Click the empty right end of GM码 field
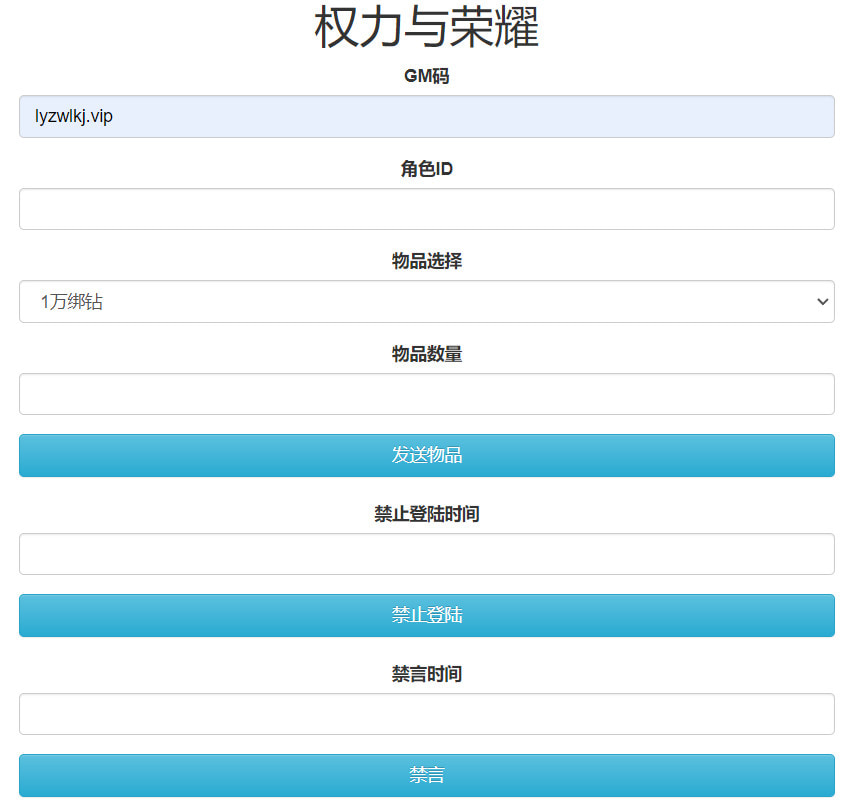This screenshot has width=860, height=808. 780,117
